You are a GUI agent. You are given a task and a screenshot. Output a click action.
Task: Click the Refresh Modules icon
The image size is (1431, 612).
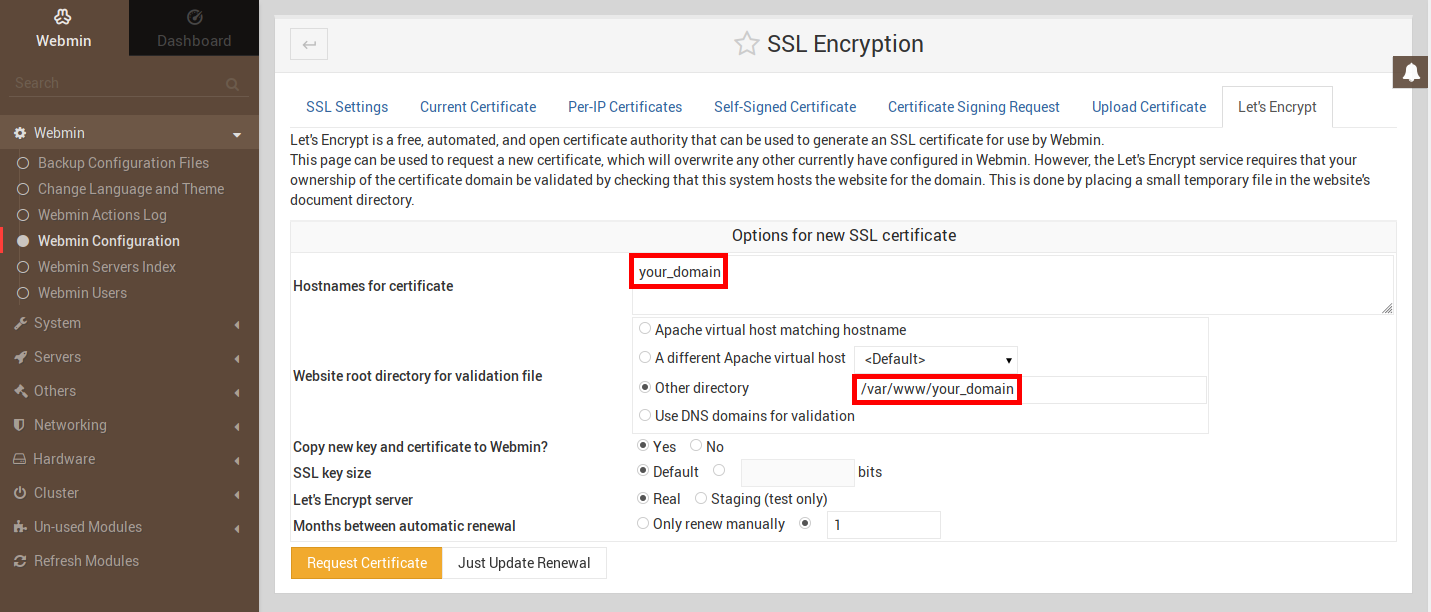point(20,562)
